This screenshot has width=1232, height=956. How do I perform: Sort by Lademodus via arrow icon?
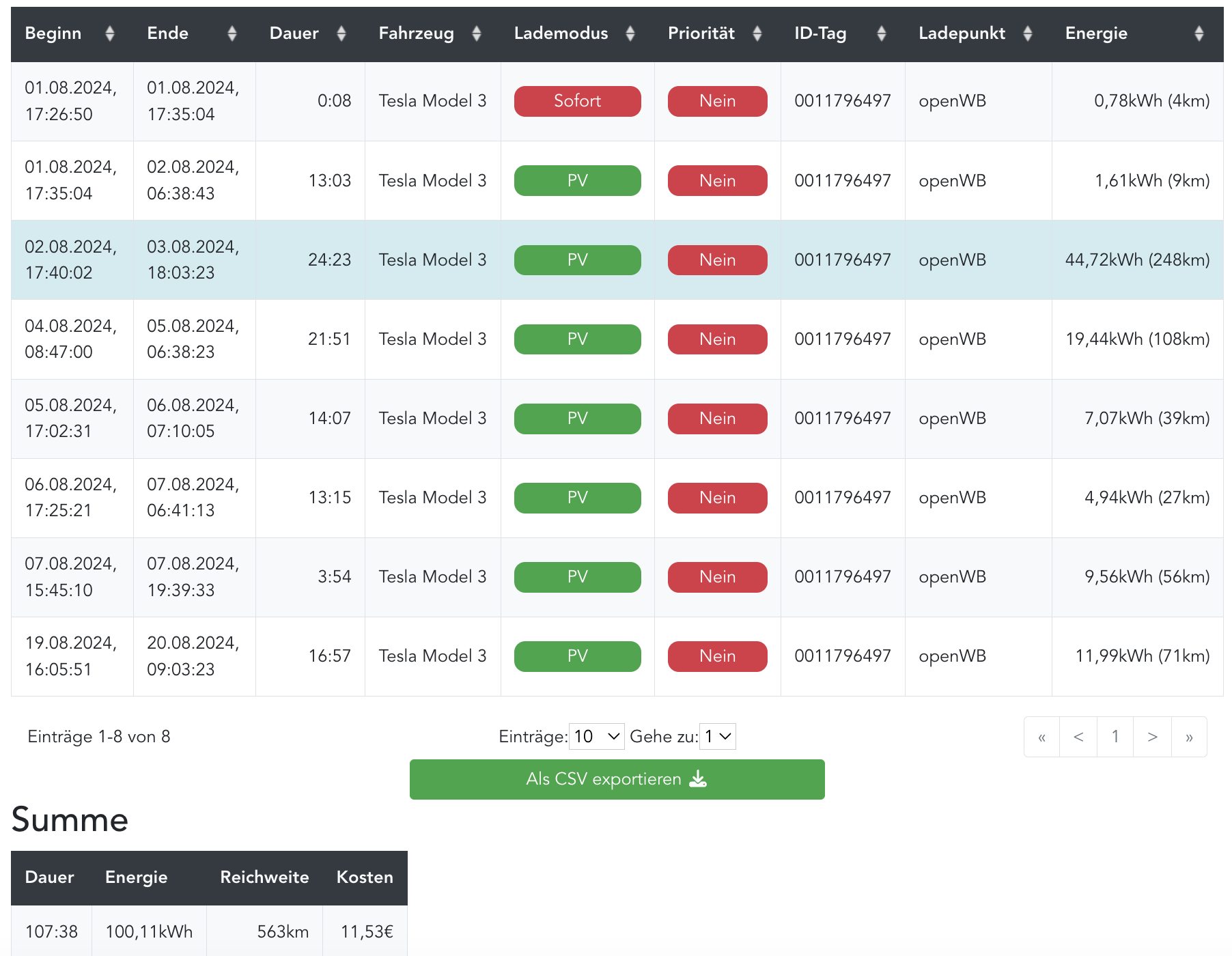[630, 33]
